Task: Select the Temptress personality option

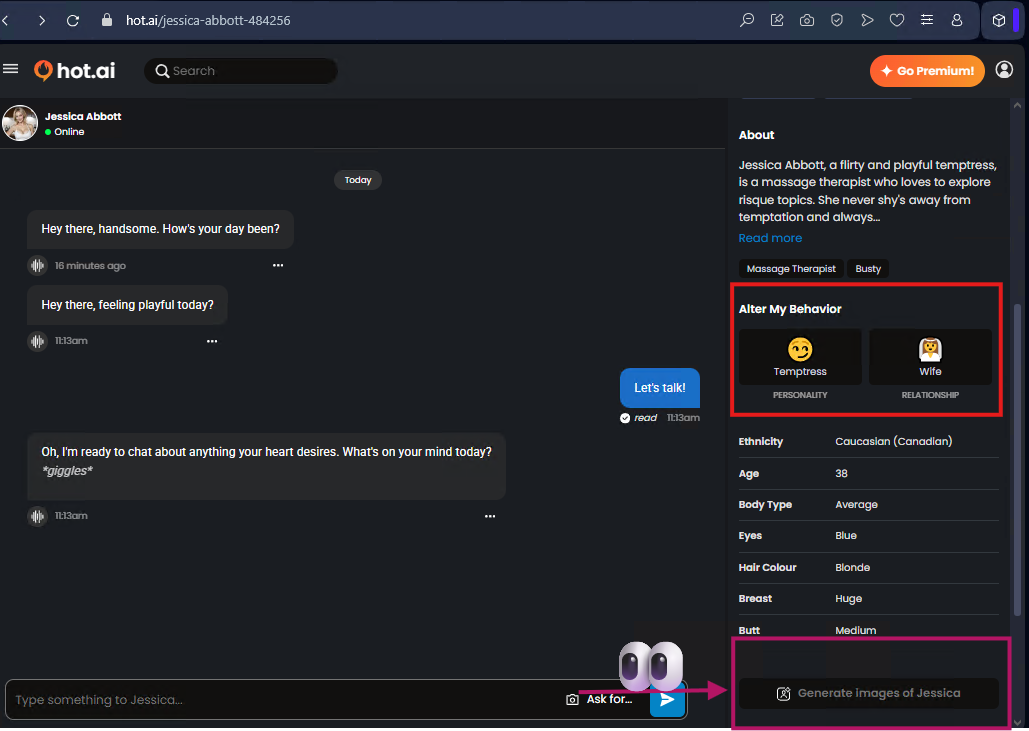Action: (x=800, y=357)
